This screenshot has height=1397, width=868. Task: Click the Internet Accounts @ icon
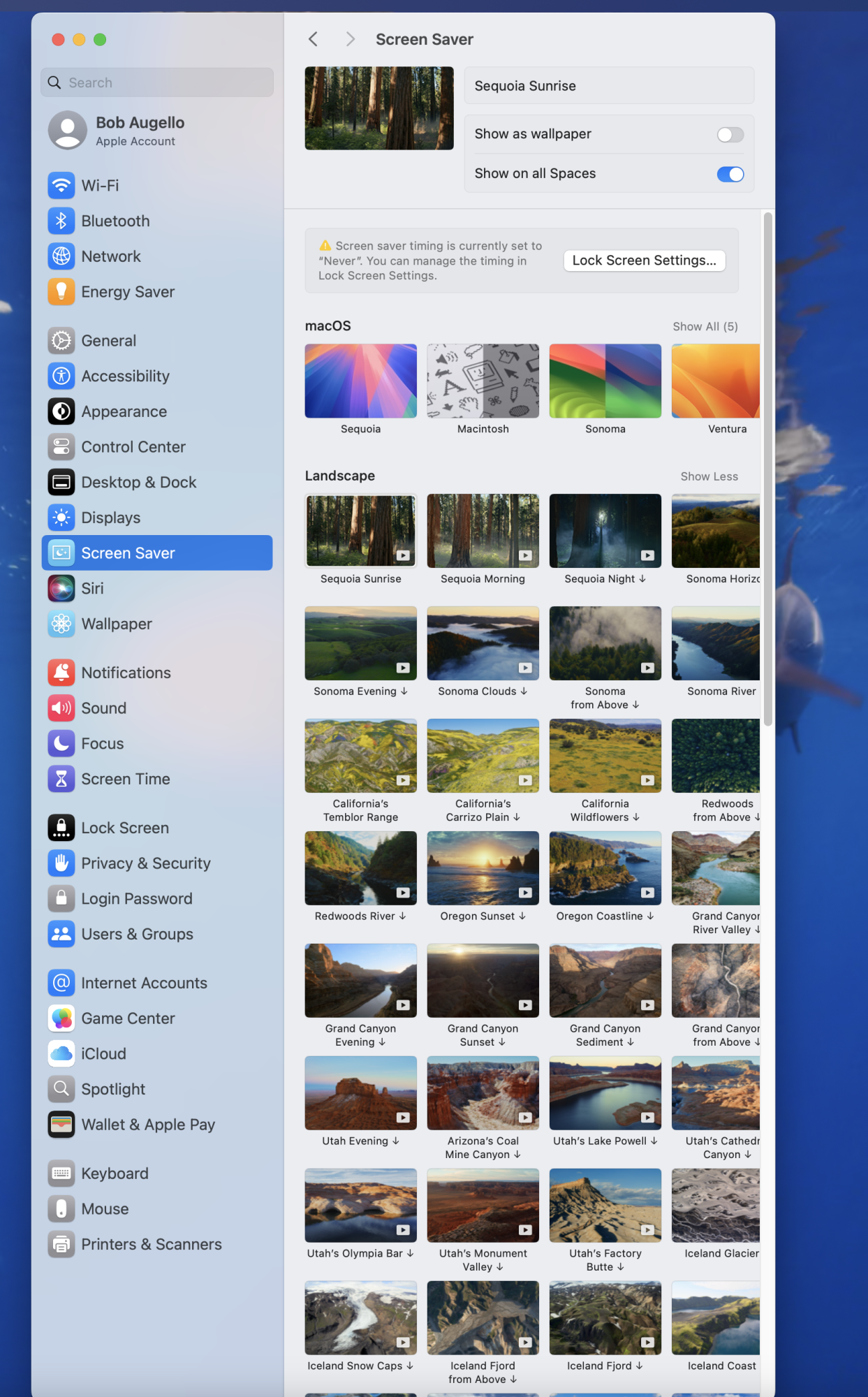[x=61, y=983]
